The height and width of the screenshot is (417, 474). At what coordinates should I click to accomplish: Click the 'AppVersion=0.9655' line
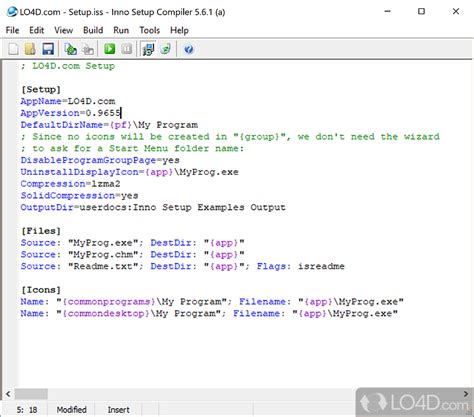(x=71, y=113)
